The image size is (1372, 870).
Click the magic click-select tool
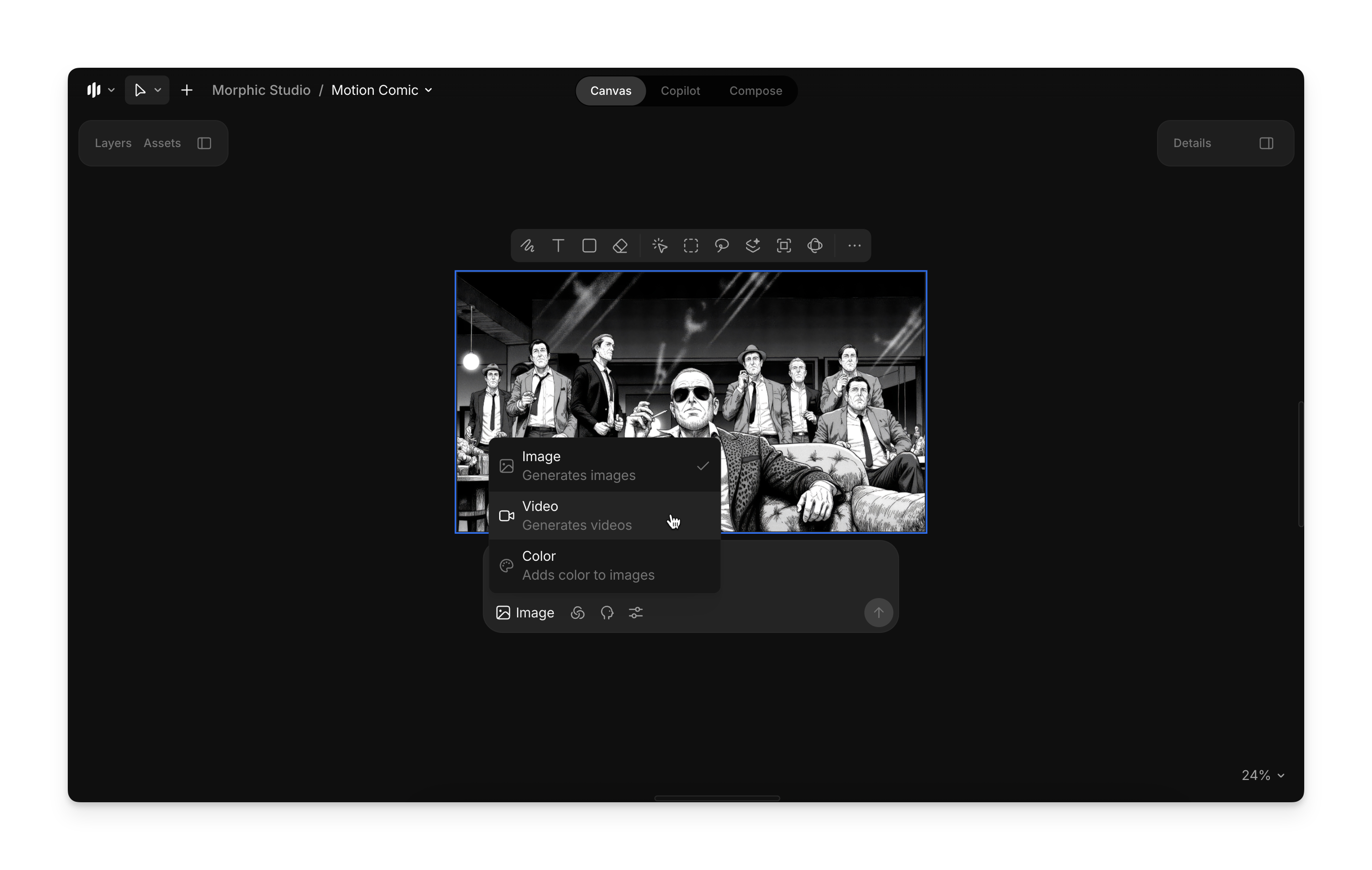tap(660, 246)
